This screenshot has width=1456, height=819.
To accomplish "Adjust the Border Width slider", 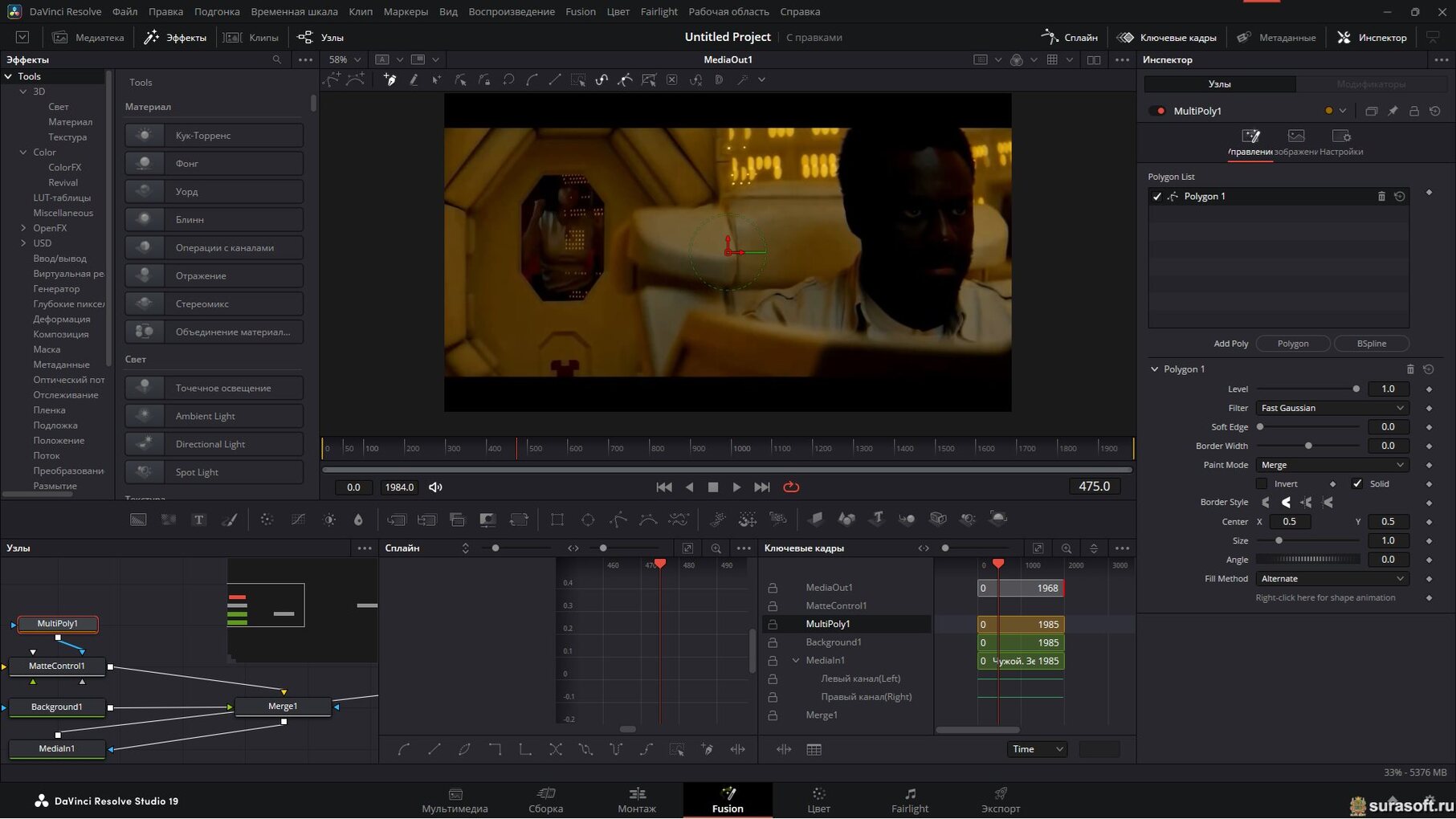I will point(1307,446).
